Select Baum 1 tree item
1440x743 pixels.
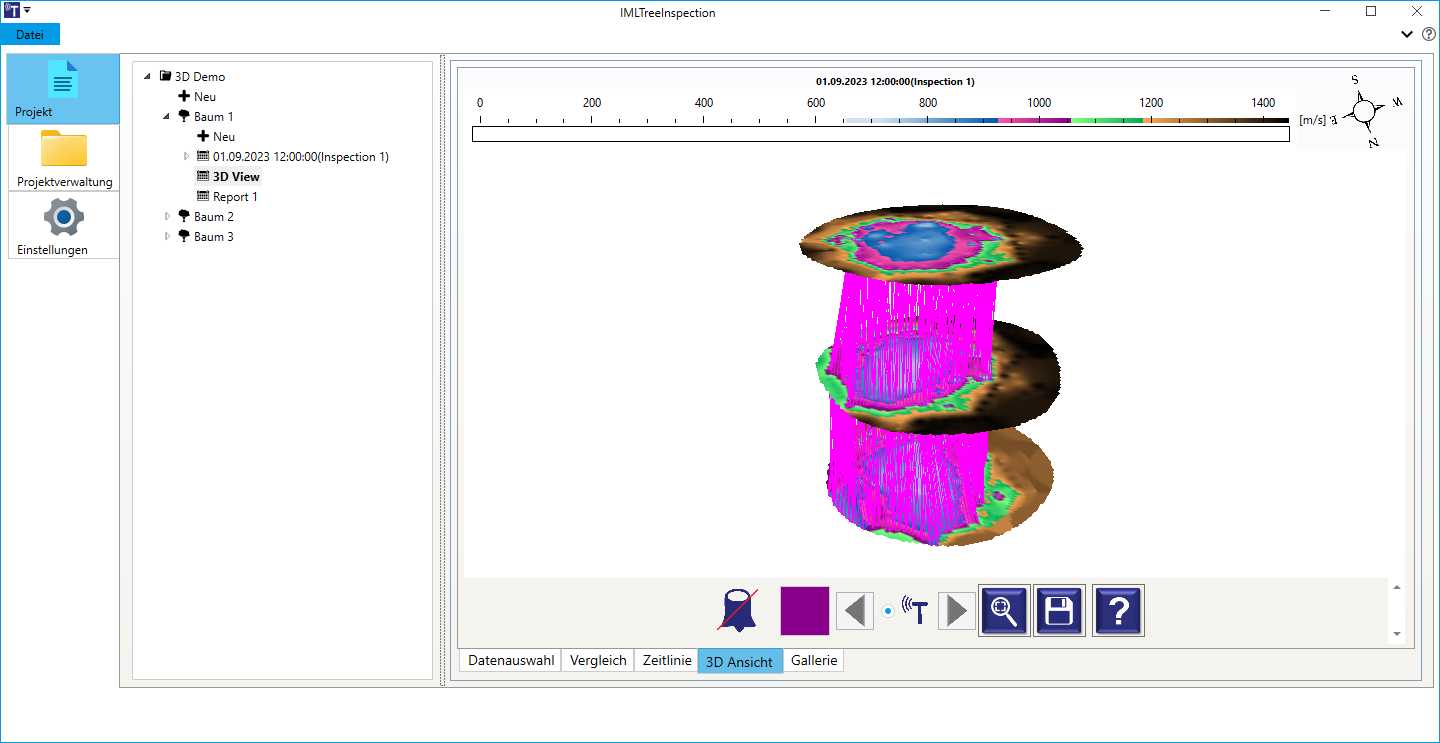click(214, 116)
